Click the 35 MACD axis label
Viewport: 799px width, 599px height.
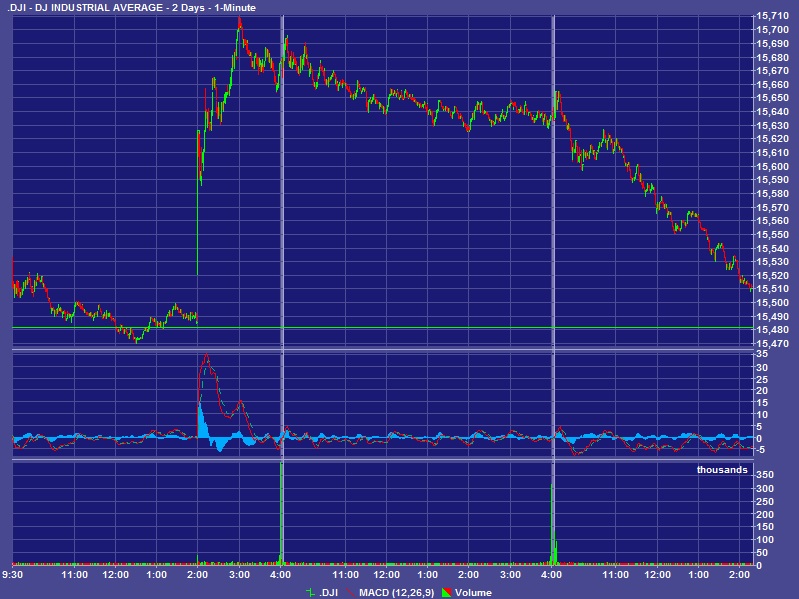762,354
